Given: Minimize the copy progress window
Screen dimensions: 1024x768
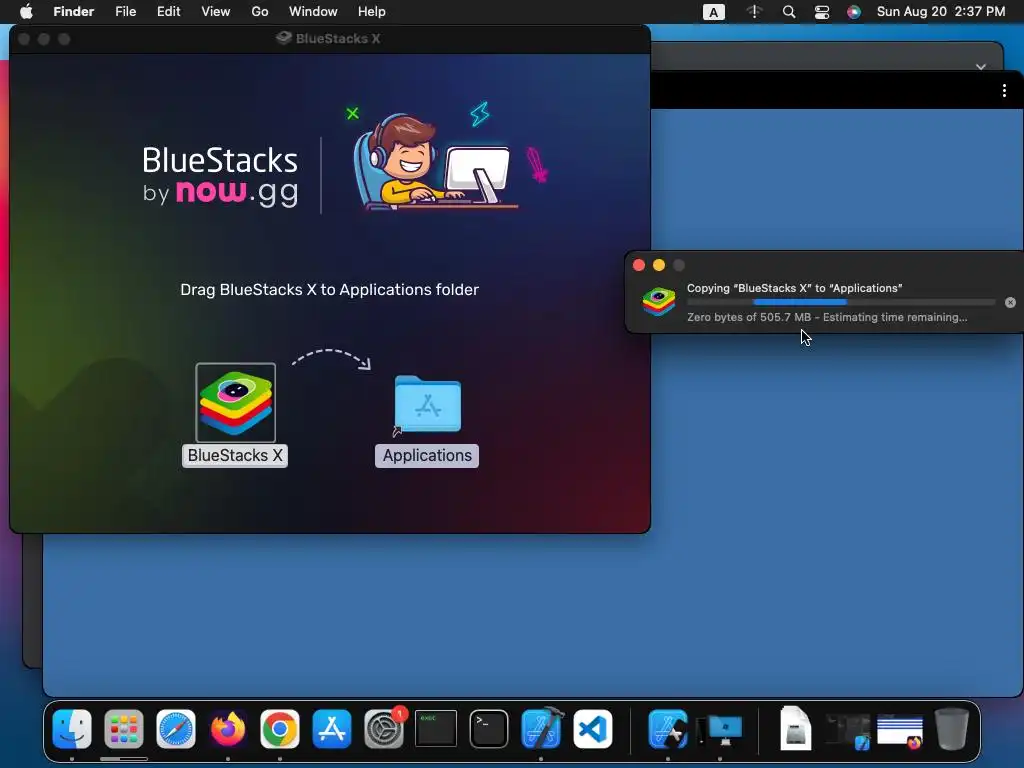Looking at the screenshot, I should 659,264.
